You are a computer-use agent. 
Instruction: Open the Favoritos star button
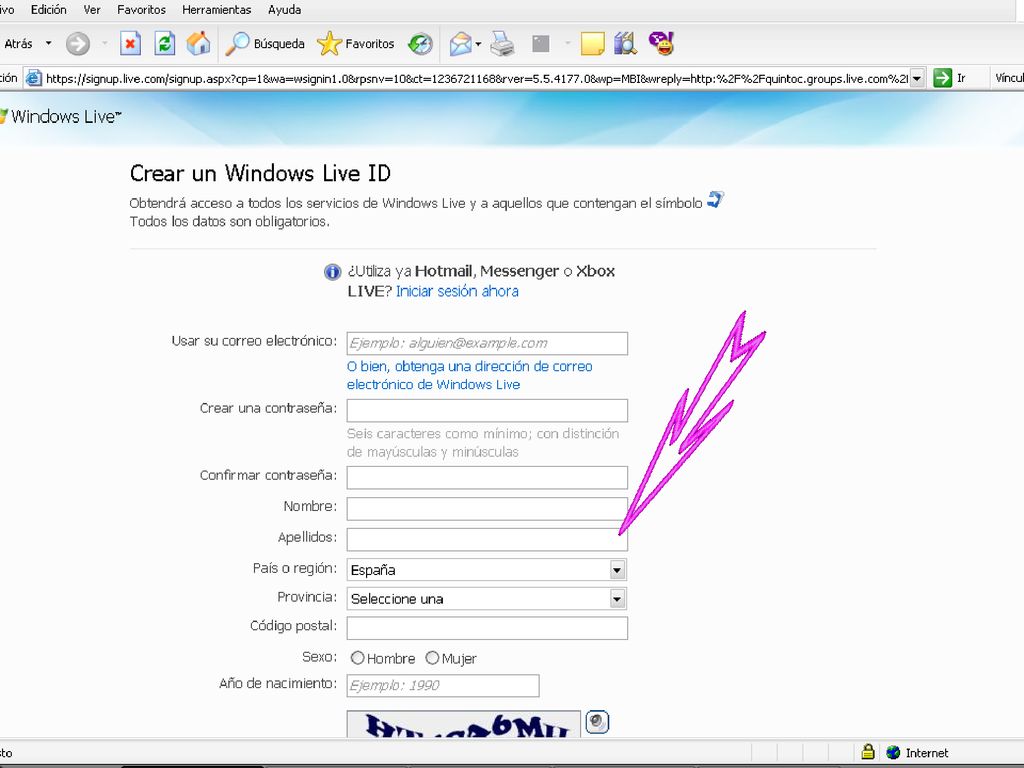(x=356, y=44)
